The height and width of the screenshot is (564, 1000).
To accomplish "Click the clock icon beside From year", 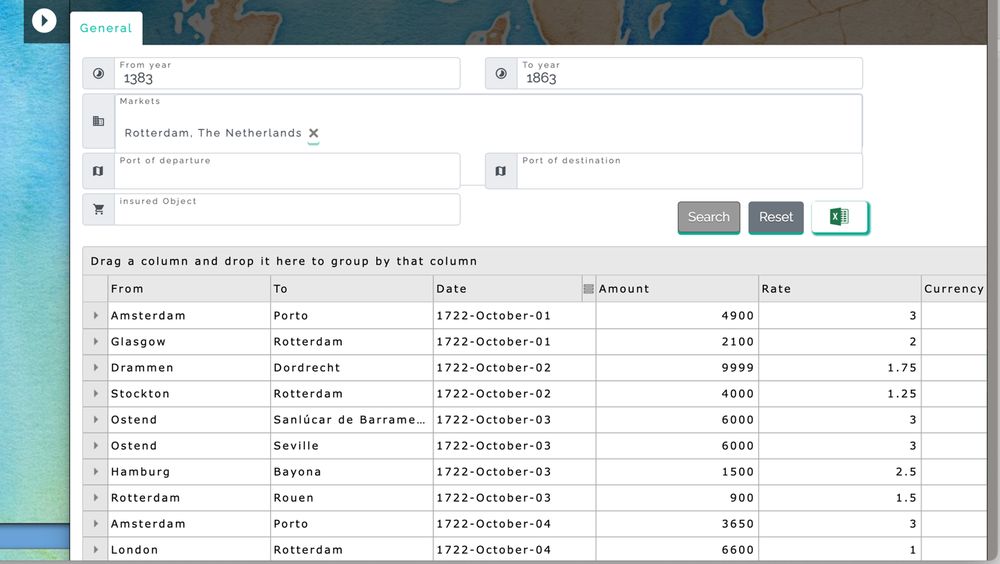I will [x=98, y=73].
